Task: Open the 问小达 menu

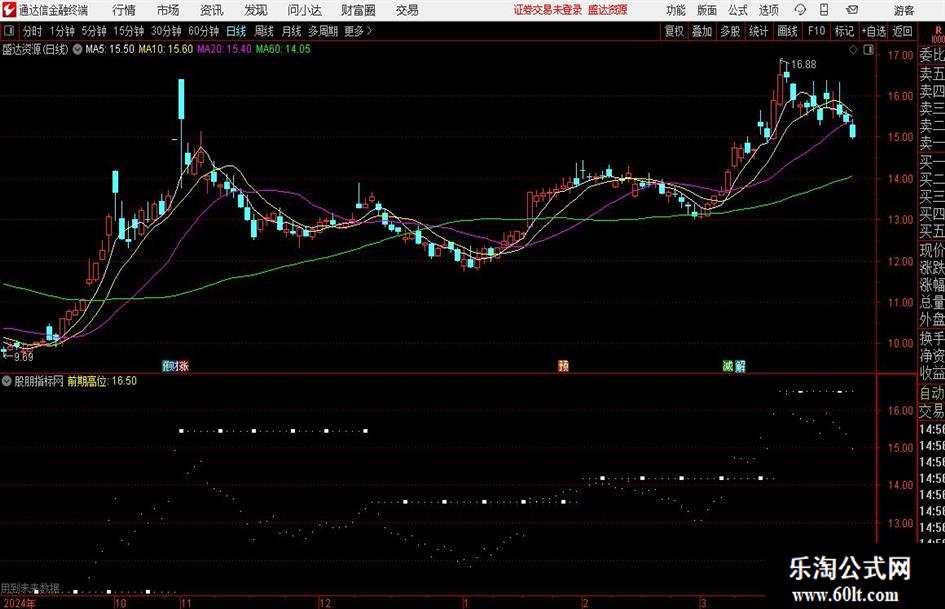Action: pyautogui.click(x=304, y=10)
